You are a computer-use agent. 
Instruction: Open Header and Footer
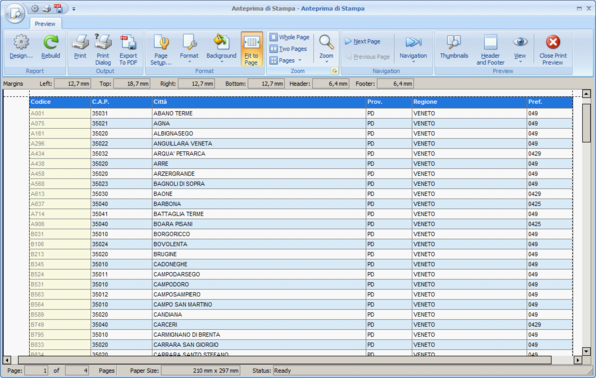490,49
